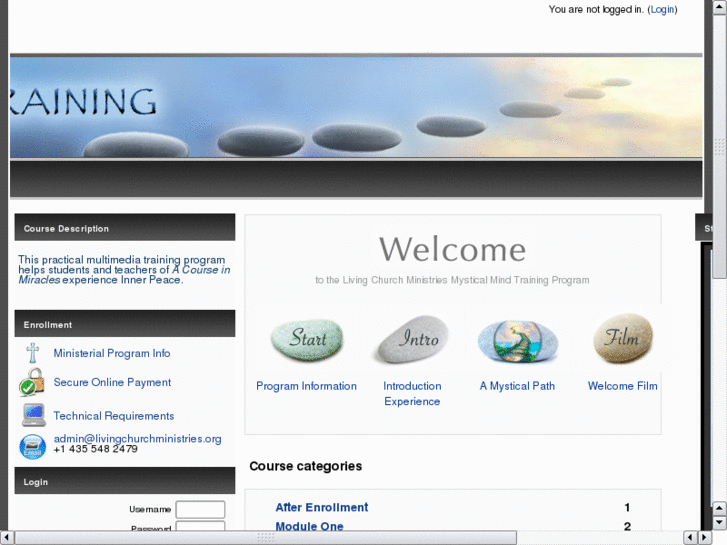Open the Introduction Experience link

pos(412,393)
